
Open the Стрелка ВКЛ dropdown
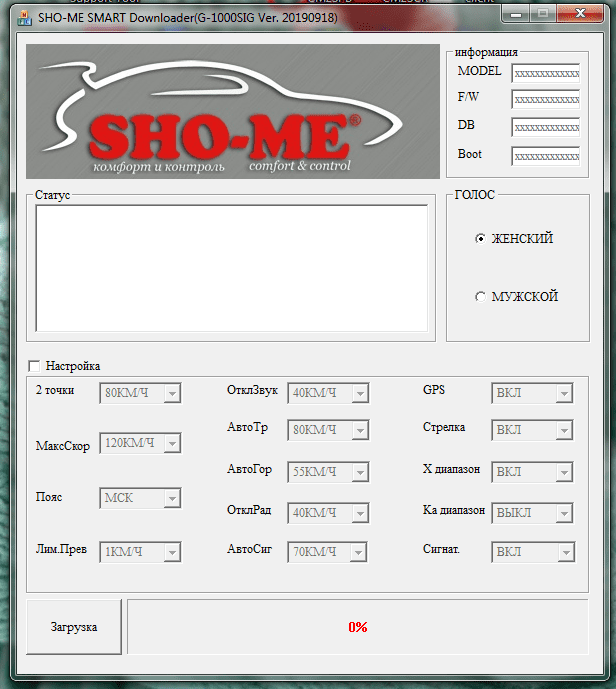pyautogui.click(x=533, y=430)
